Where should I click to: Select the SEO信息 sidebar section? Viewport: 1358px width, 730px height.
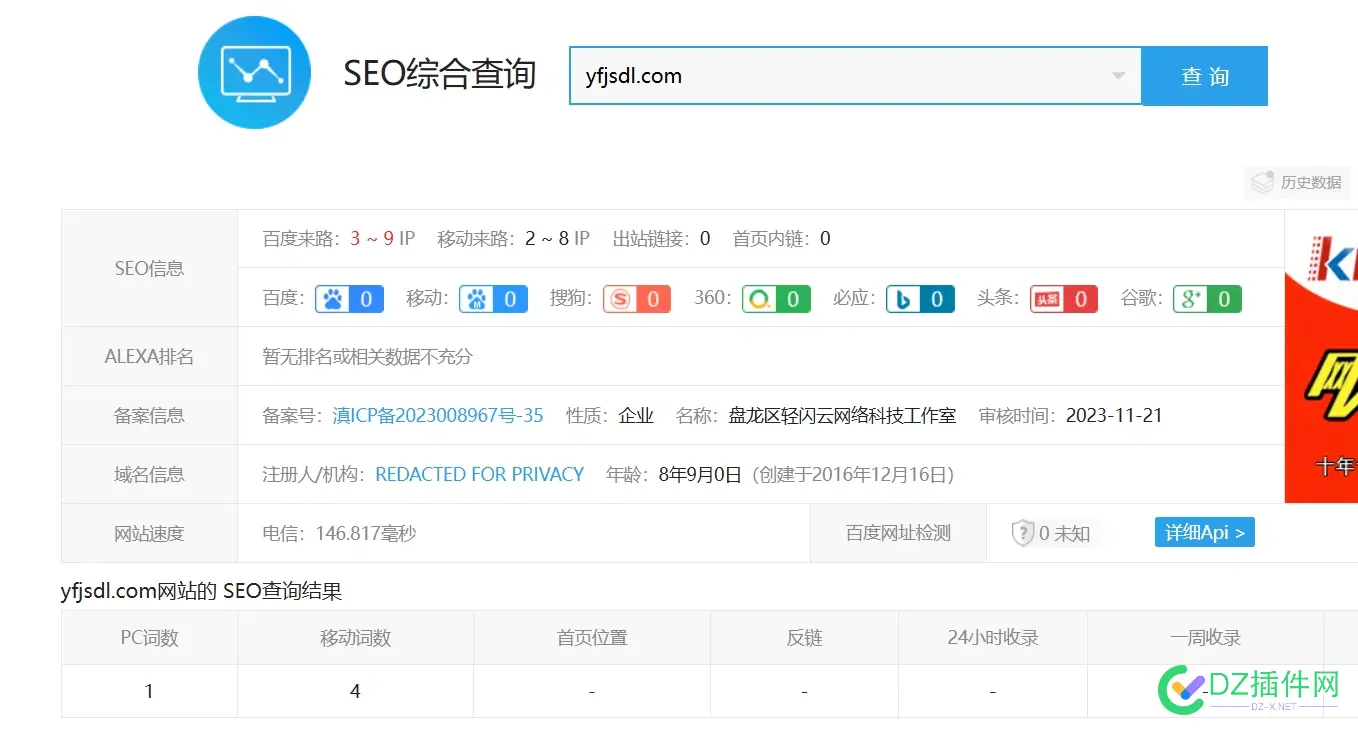click(x=148, y=267)
